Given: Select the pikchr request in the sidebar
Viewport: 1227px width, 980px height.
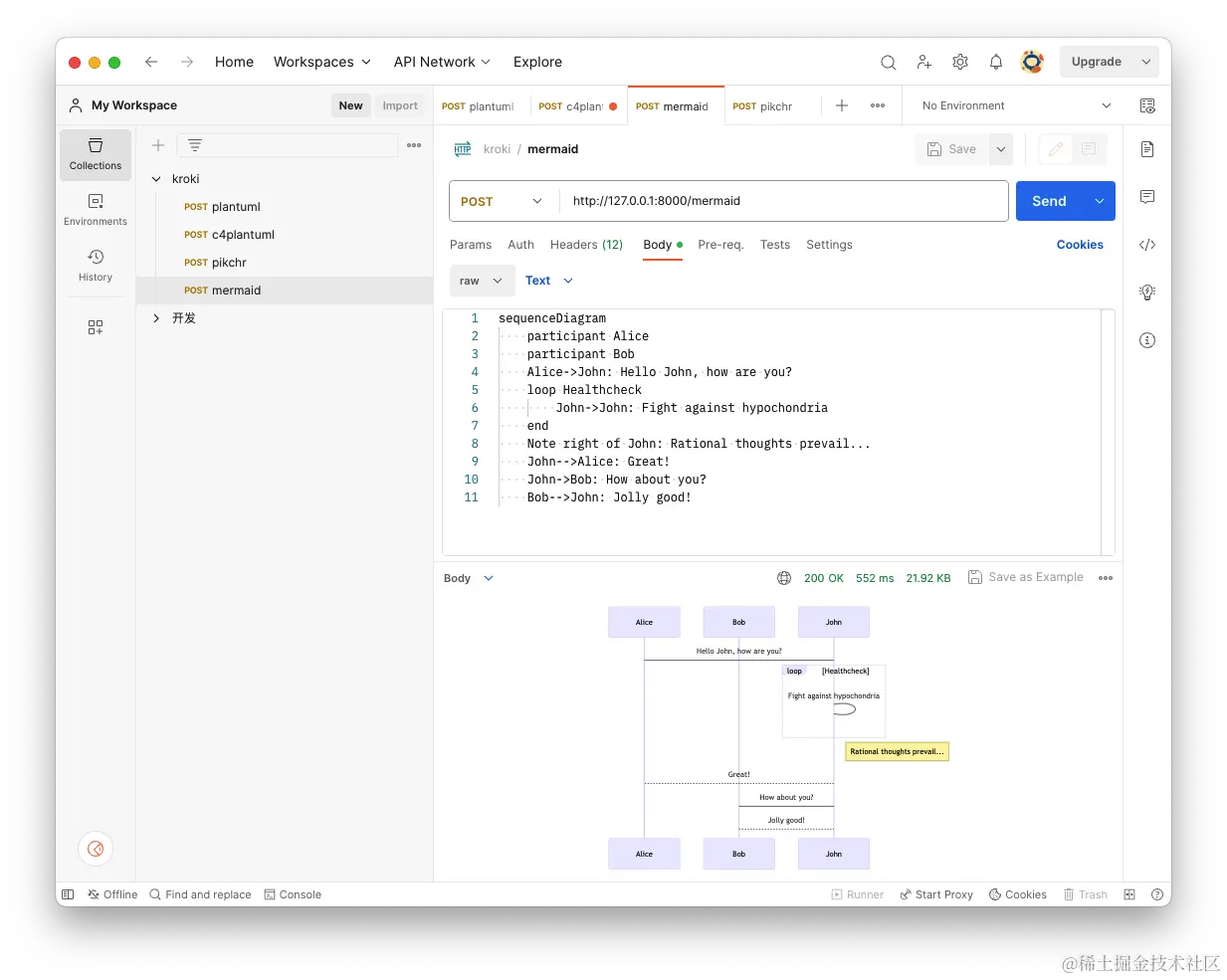Looking at the screenshot, I should (x=285, y=263).
